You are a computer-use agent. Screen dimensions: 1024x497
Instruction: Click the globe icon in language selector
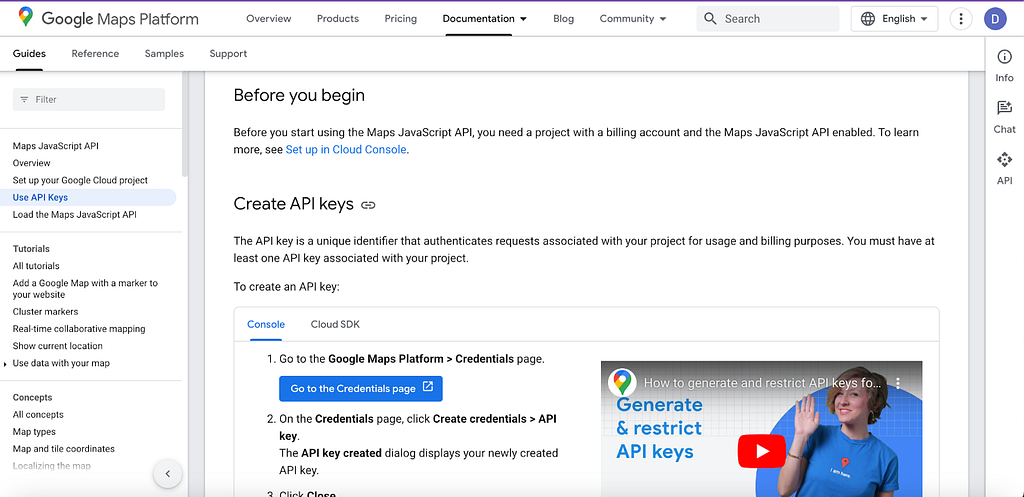point(868,19)
